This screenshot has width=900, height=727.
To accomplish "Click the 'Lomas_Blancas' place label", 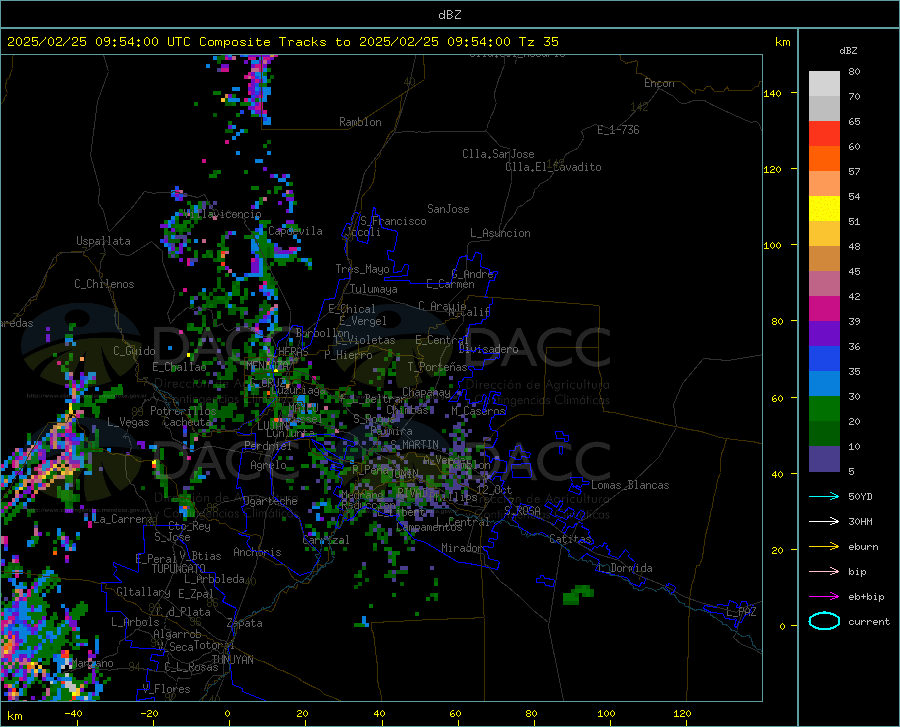I will (630, 485).
